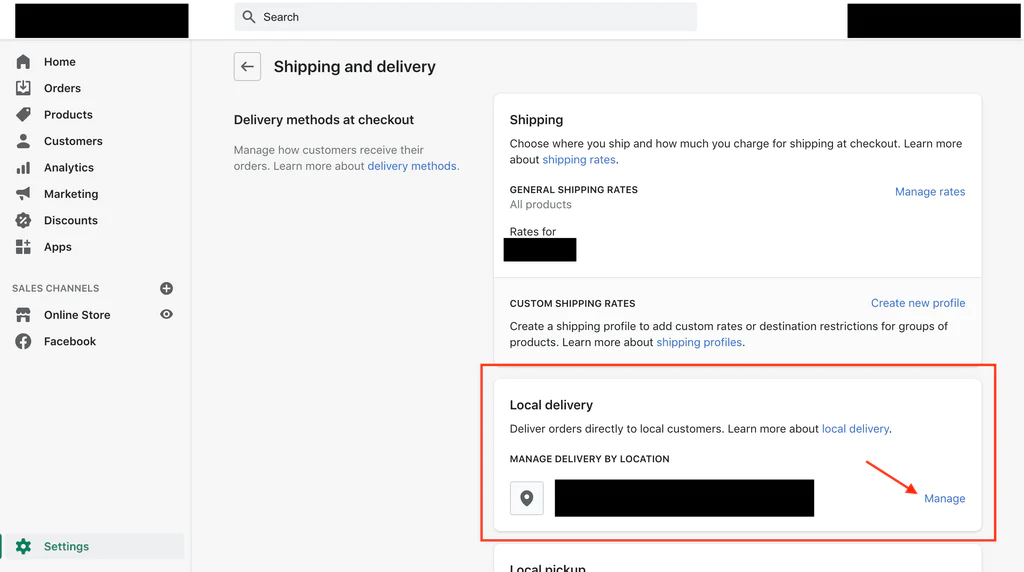Go back using the left arrow button
The height and width of the screenshot is (572, 1024).
pyautogui.click(x=247, y=67)
